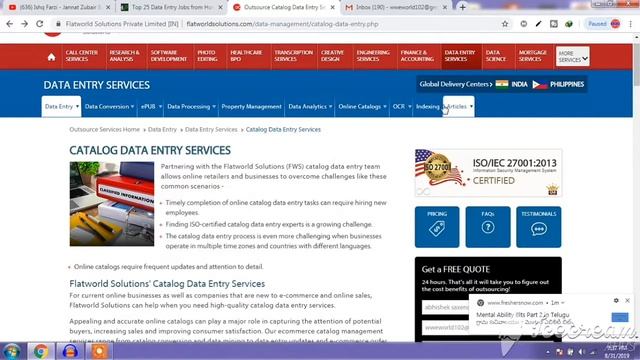Open the Indexing menu item
This screenshot has width=640, height=360.
[x=427, y=107]
